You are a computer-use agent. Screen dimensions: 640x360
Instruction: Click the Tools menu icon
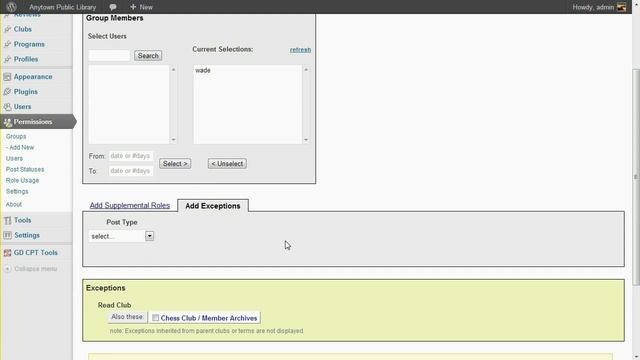7,220
